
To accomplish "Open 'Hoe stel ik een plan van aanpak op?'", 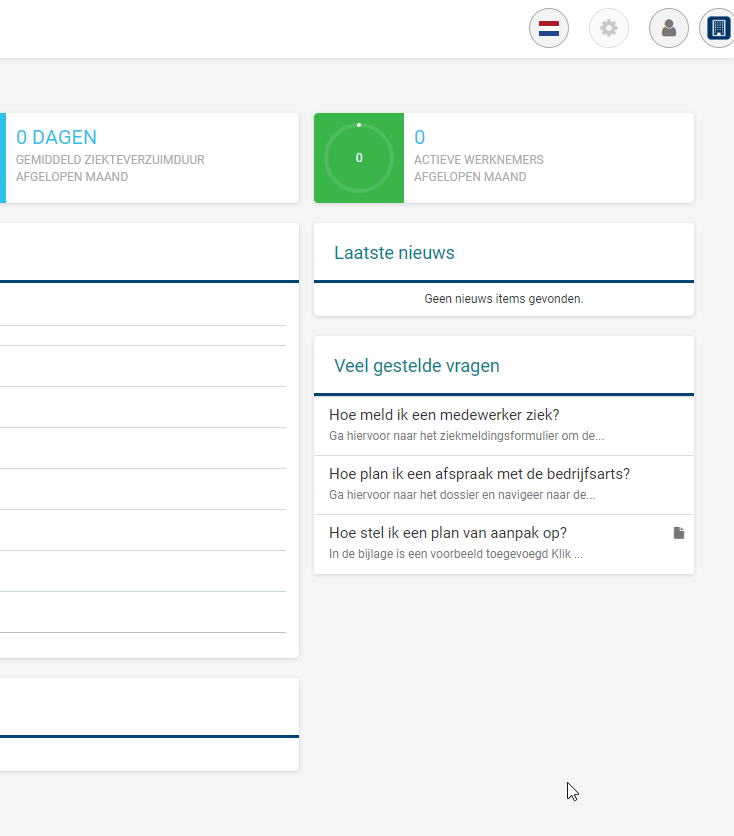I will 448,533.
